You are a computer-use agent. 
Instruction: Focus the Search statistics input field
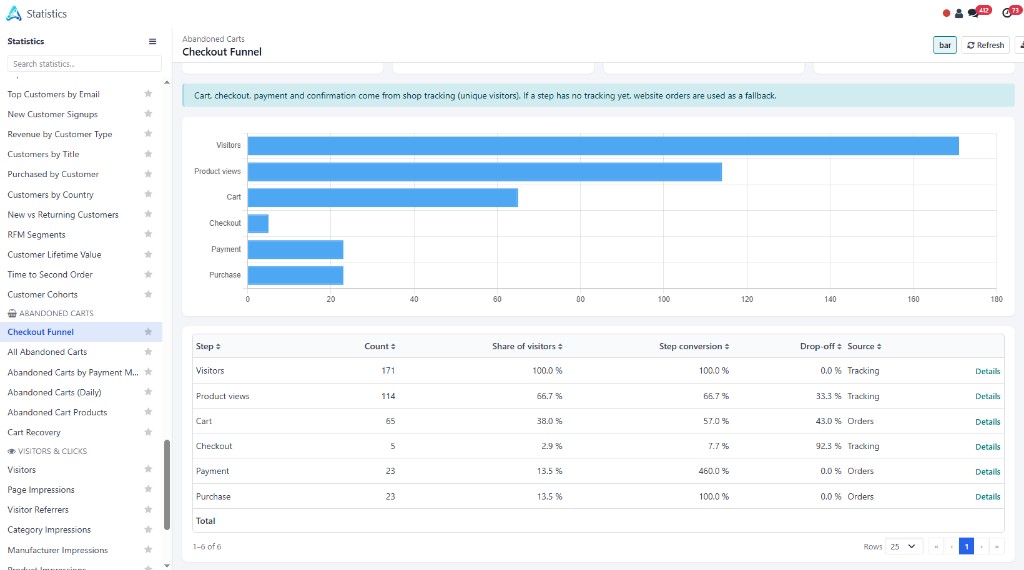[x=84, y=63]
